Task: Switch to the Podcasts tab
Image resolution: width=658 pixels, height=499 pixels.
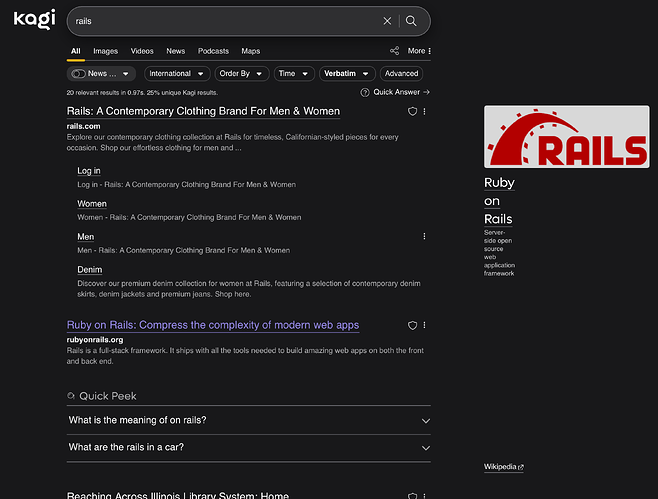Action: 213,51
